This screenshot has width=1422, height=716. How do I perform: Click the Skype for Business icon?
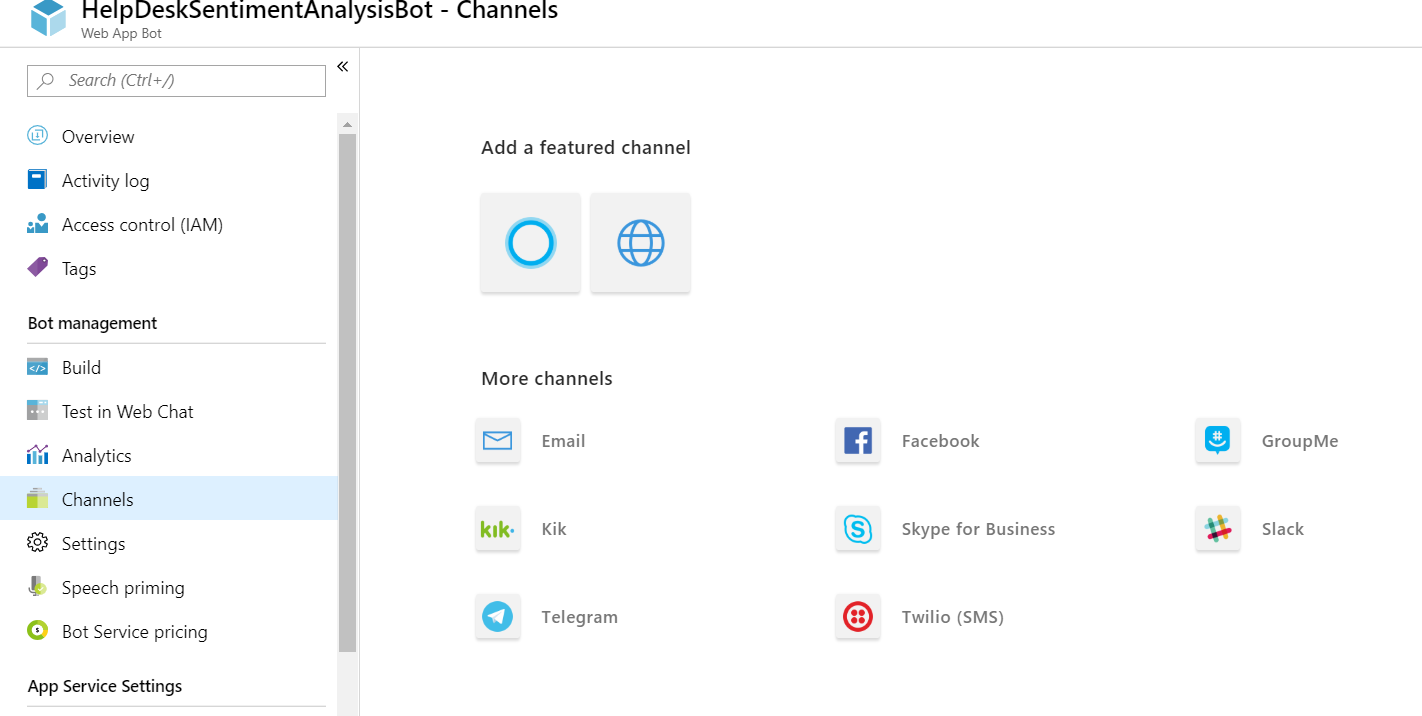click(x=858, y=529)
